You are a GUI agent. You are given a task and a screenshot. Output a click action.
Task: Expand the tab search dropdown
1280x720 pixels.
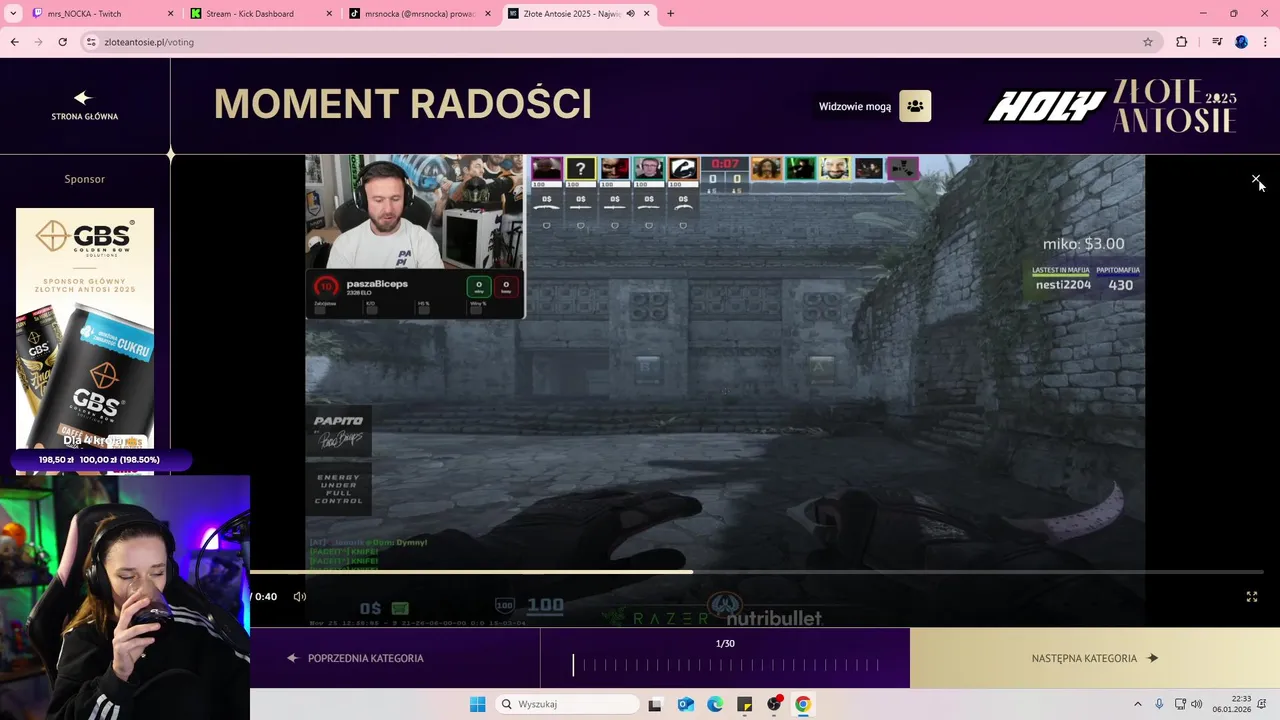pyautogui.click(x=12, y=14)
